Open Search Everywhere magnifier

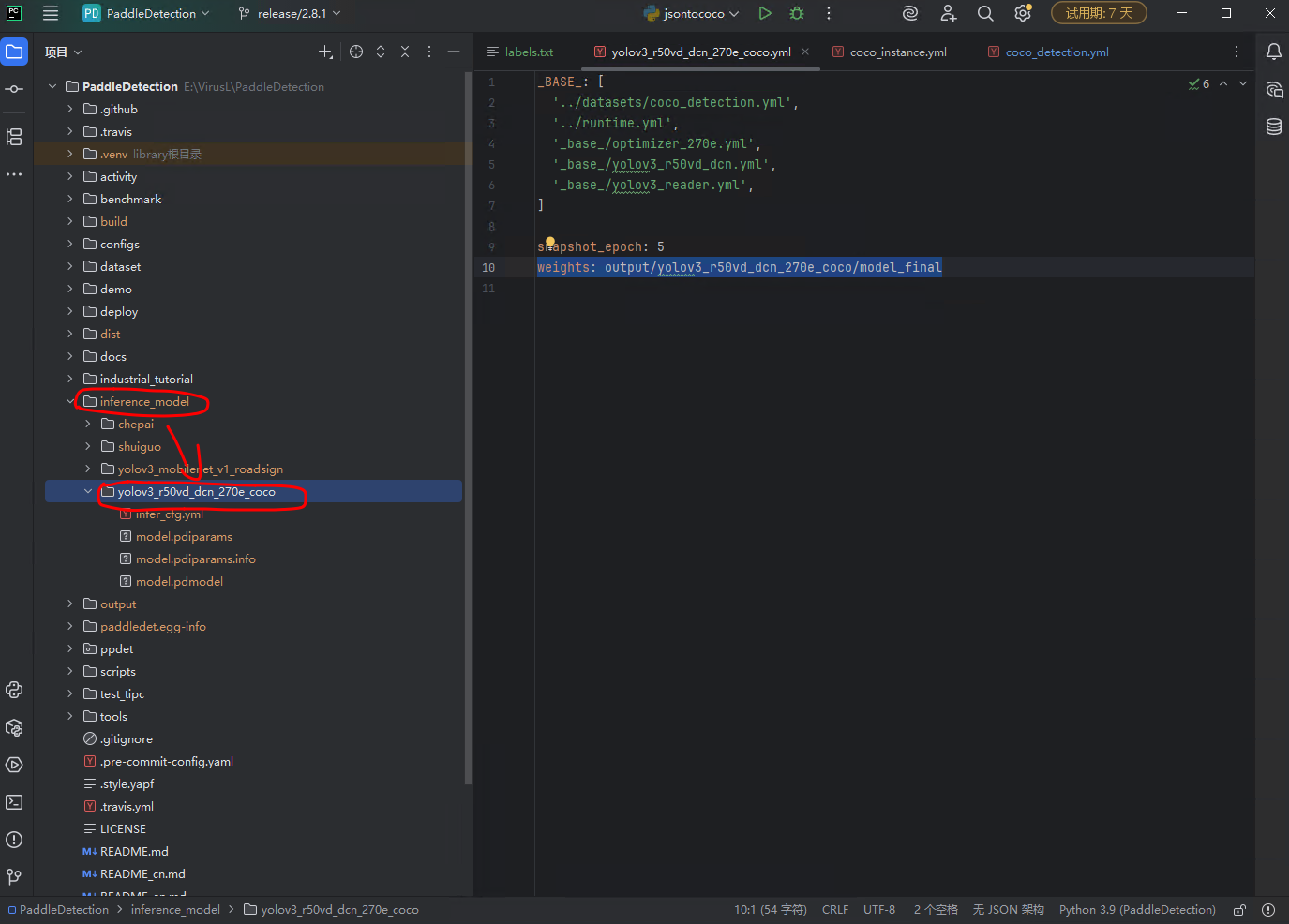click(985, 13)
